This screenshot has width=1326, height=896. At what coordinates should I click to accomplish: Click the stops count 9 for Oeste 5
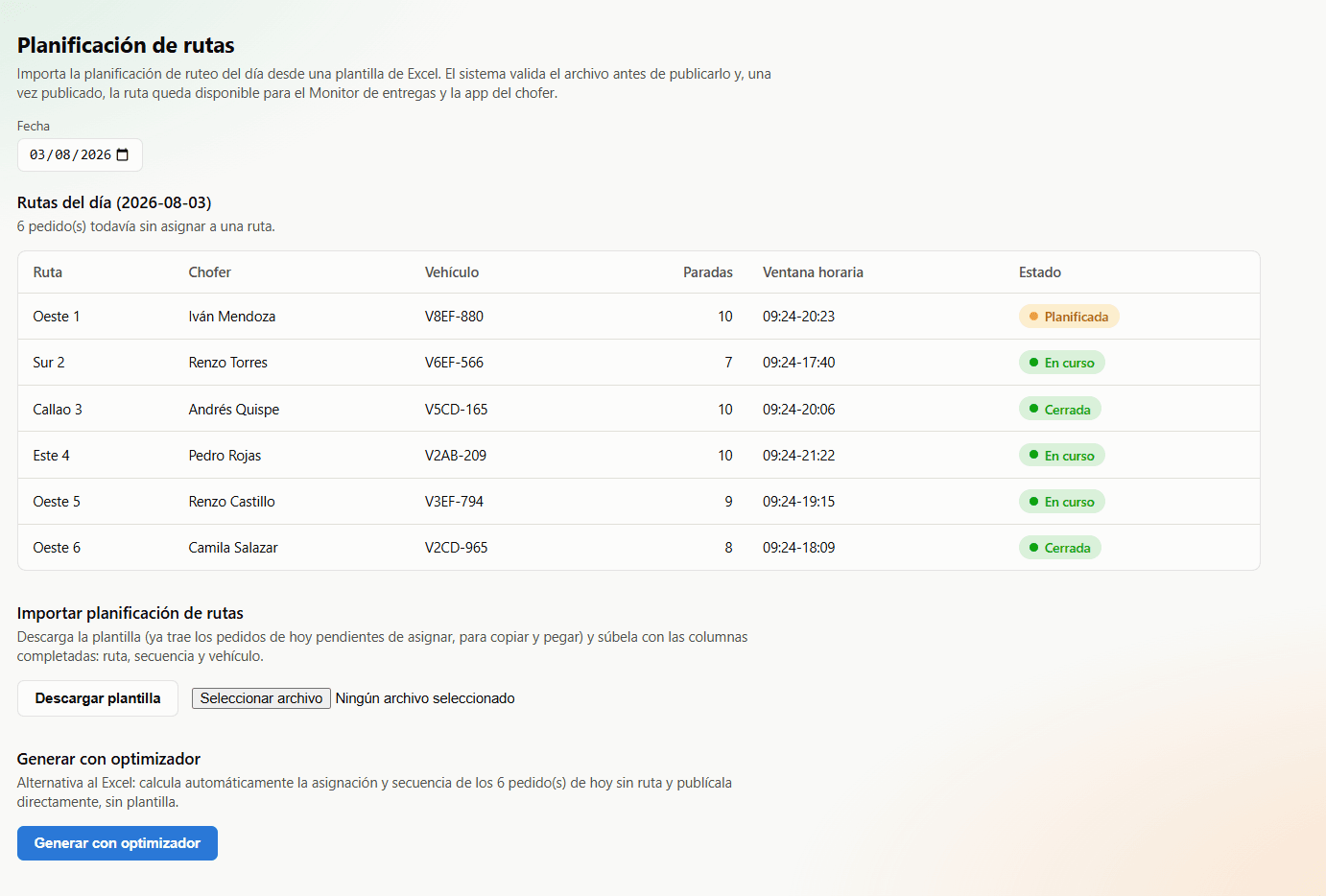(728, 502)
